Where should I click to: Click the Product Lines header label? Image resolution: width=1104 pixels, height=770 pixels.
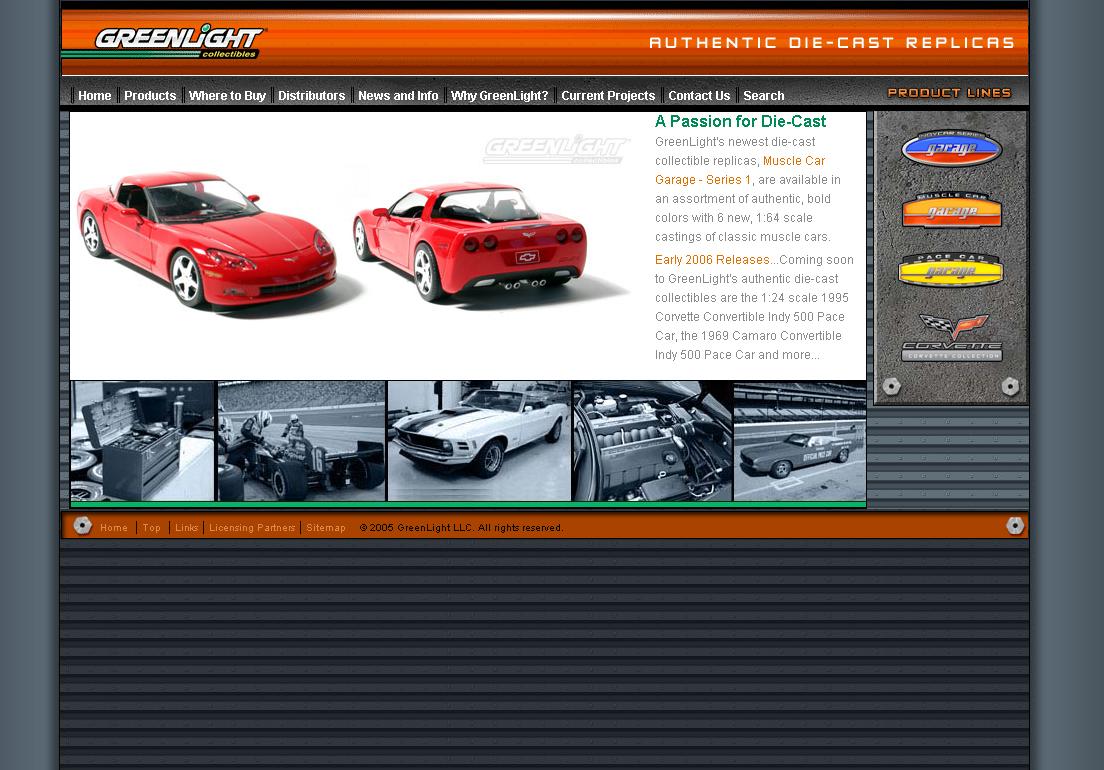coord(949,93)
